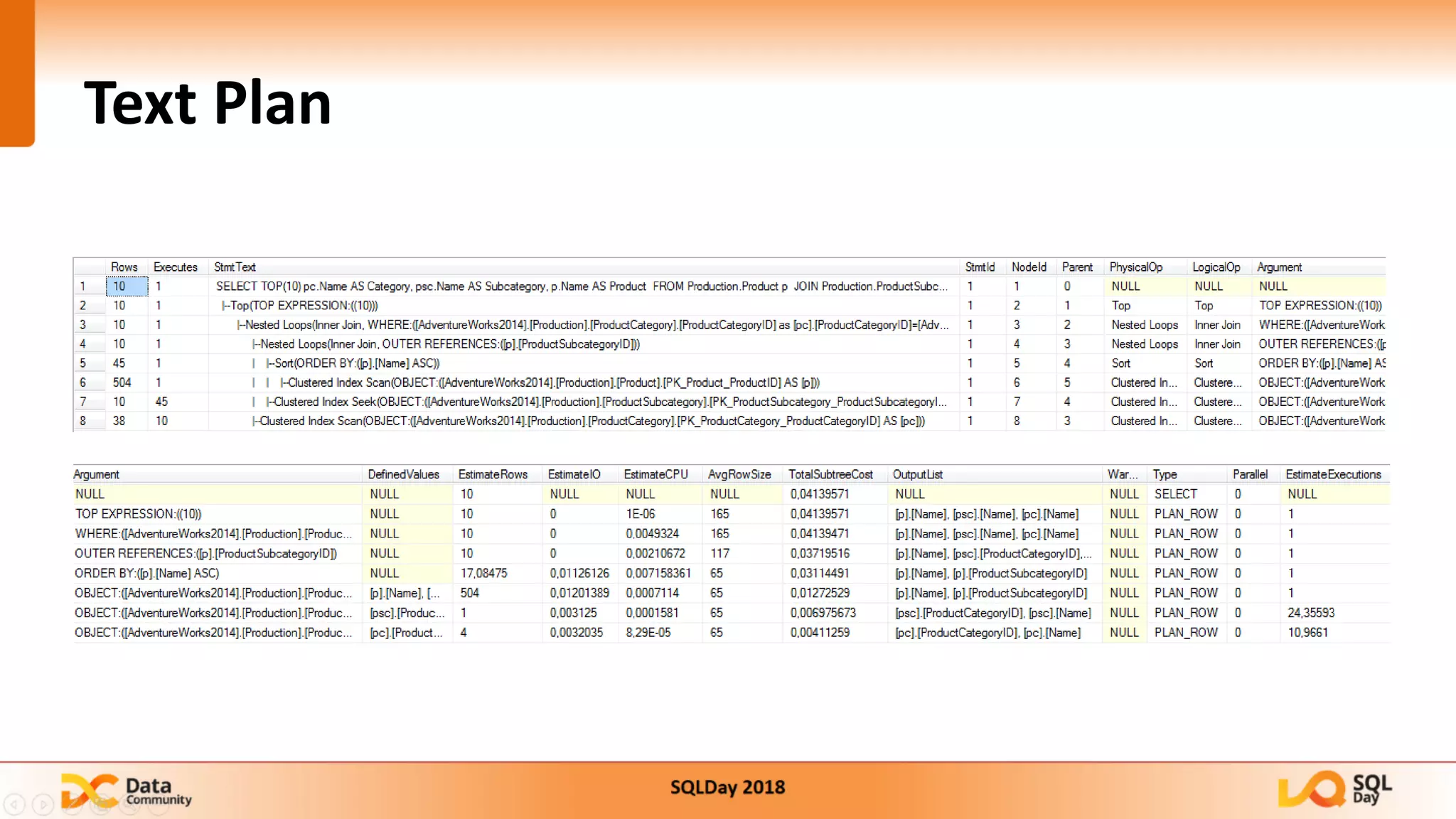Screen dimensions: 1456x819
Task: Click the SELECT TOP(10) statement text cell
Action: click(583, 287)
